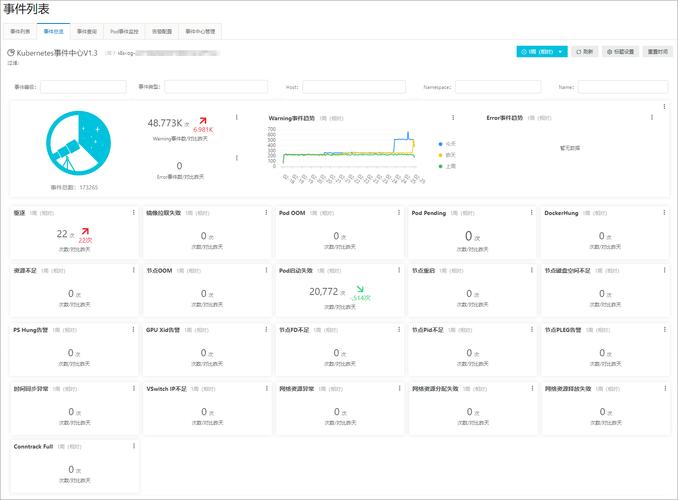Open the Pod Pending card's more menu
678x500 pixels.
(x=531, y=212)
